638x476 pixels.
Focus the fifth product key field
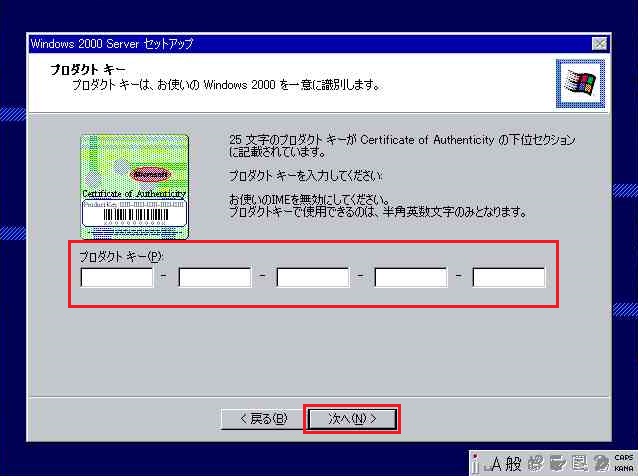[x=508, y=277]
